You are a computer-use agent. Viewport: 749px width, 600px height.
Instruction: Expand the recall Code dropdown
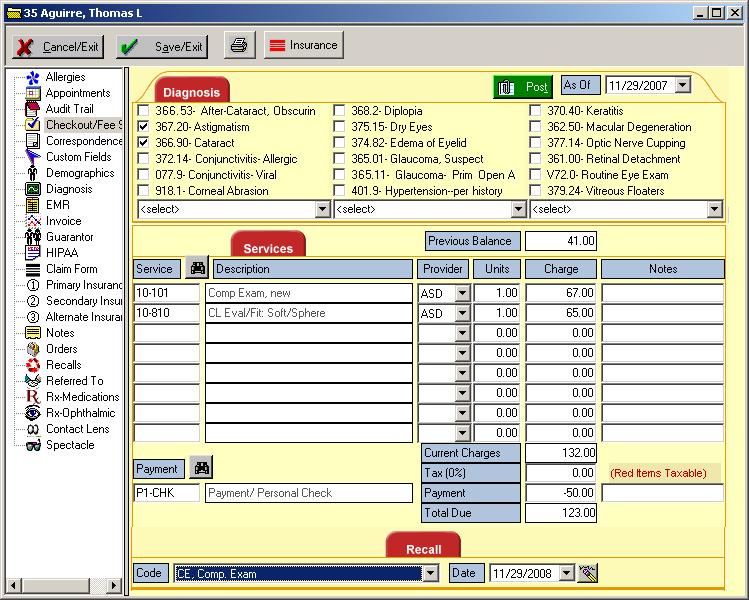click(x=431, y=573)
